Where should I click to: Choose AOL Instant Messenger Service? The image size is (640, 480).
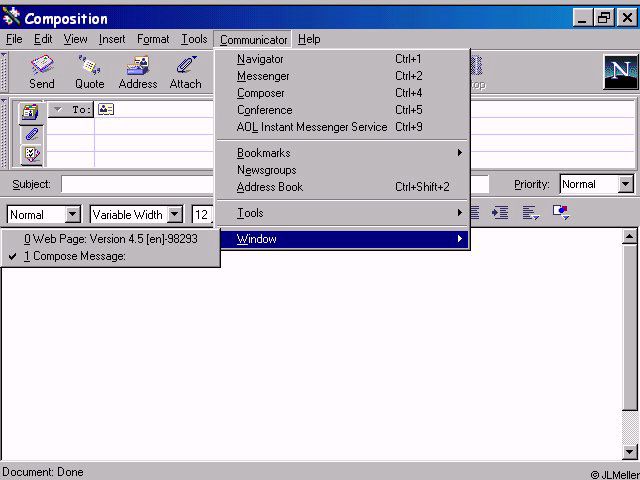pyautogui.click(x=343, y=127)
